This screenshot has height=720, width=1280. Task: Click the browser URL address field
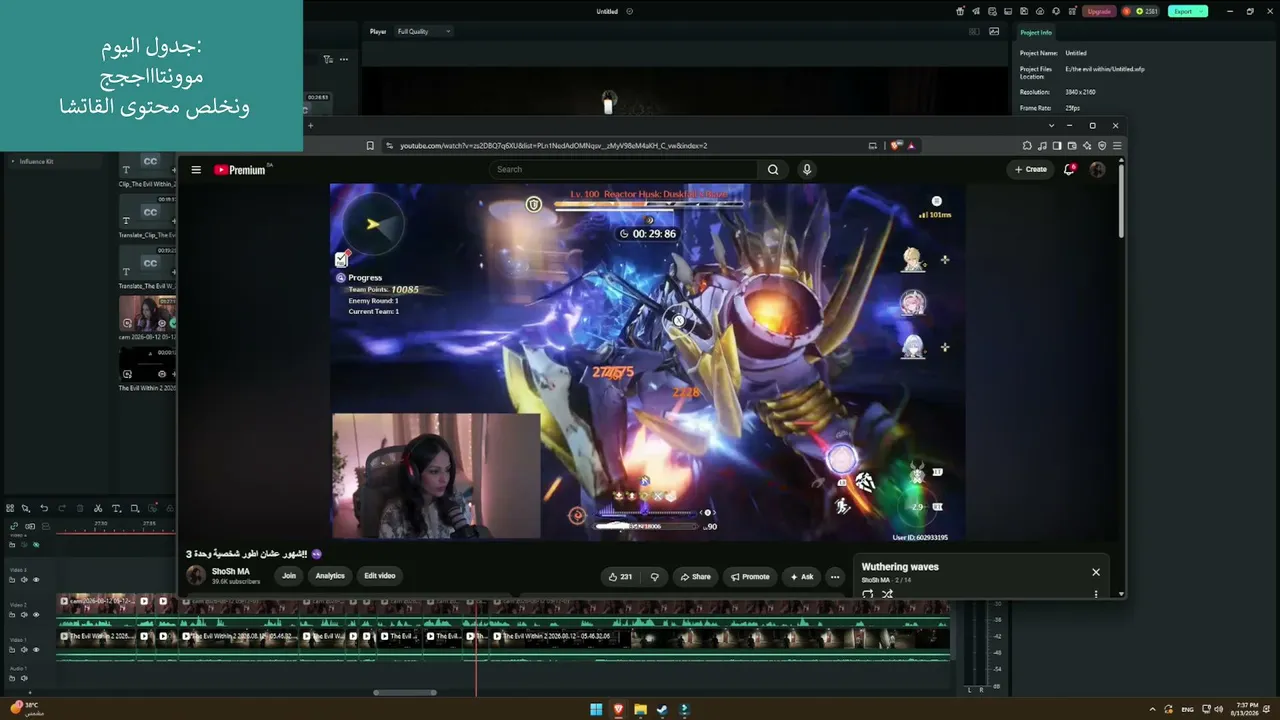553,146
